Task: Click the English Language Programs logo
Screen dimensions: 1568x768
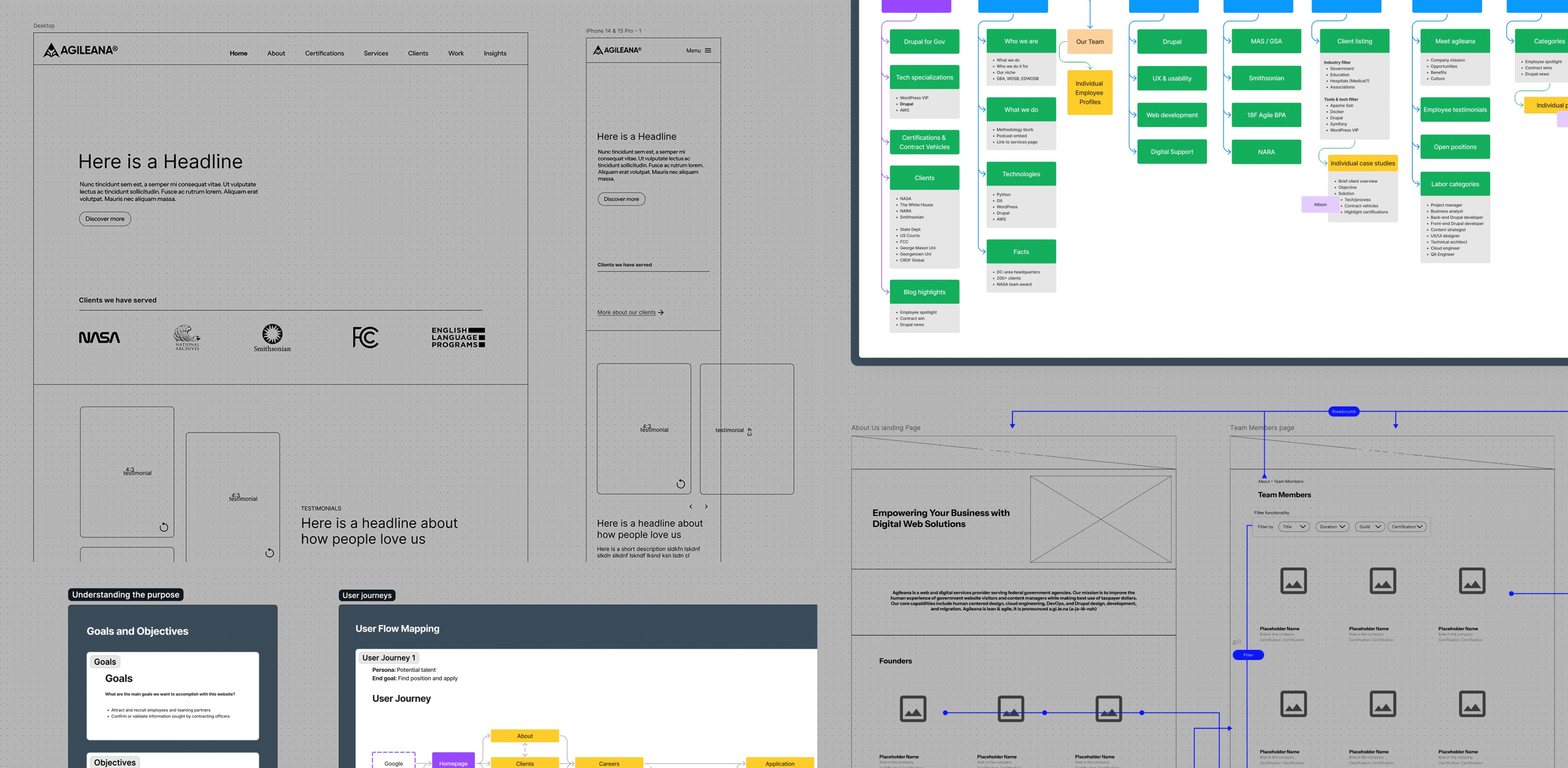Action: 458,337
